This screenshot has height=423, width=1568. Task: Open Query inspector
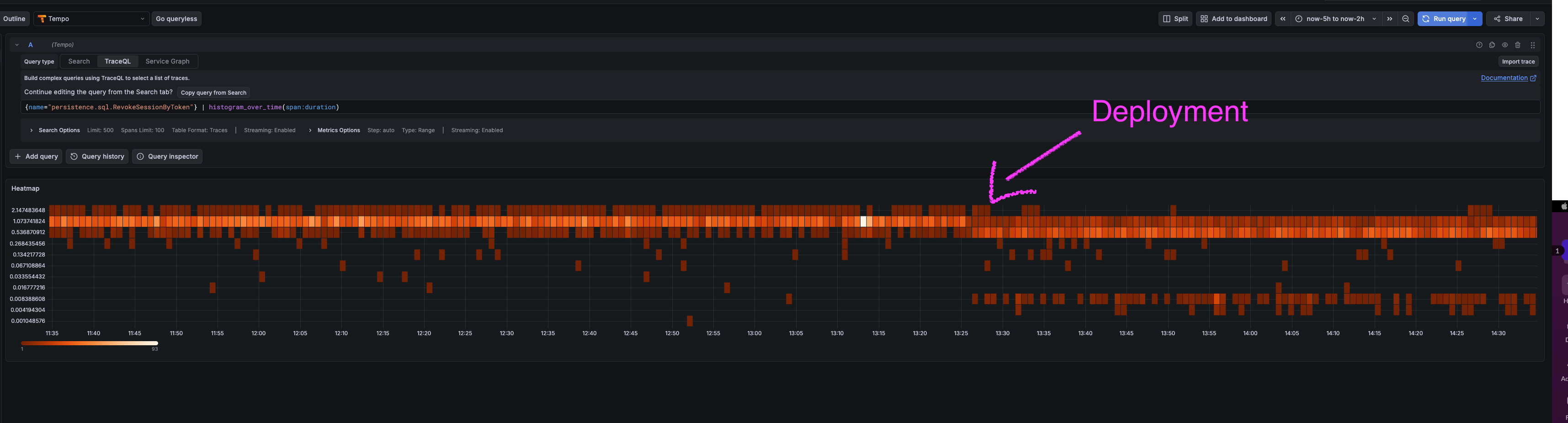coord(167,157)
